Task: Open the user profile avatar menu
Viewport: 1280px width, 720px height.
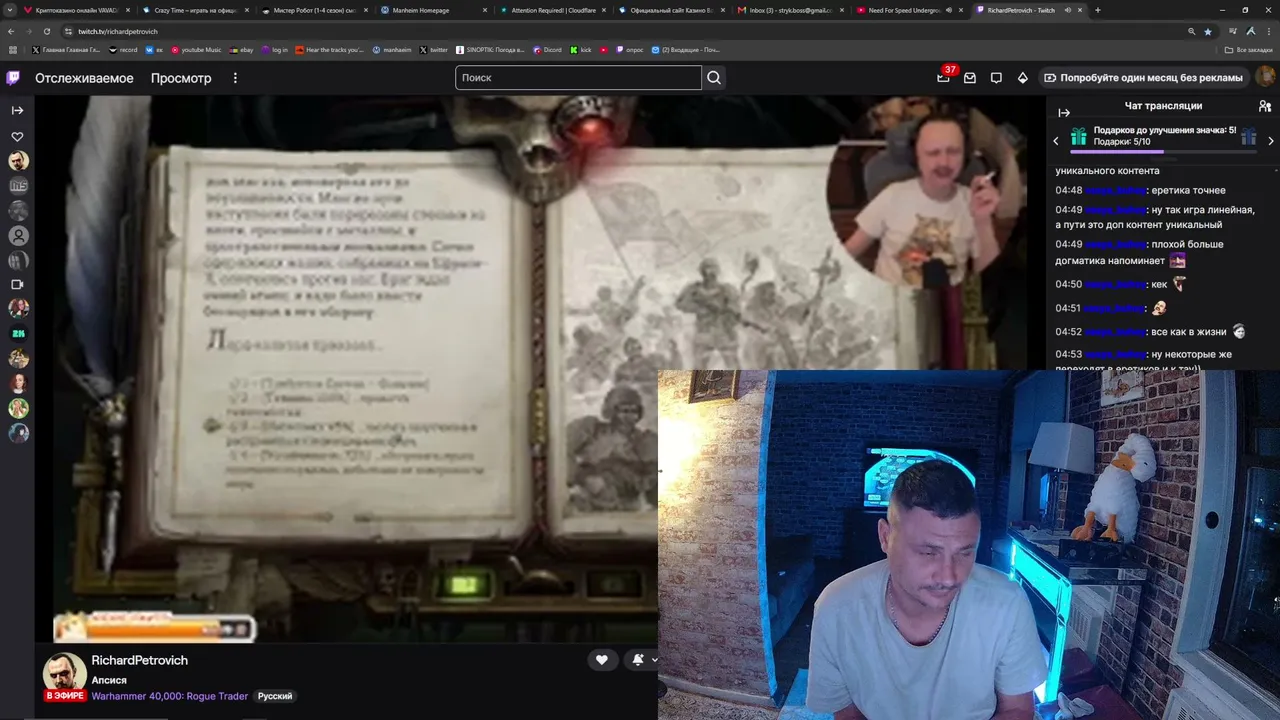Action: tap(1265, 77)
